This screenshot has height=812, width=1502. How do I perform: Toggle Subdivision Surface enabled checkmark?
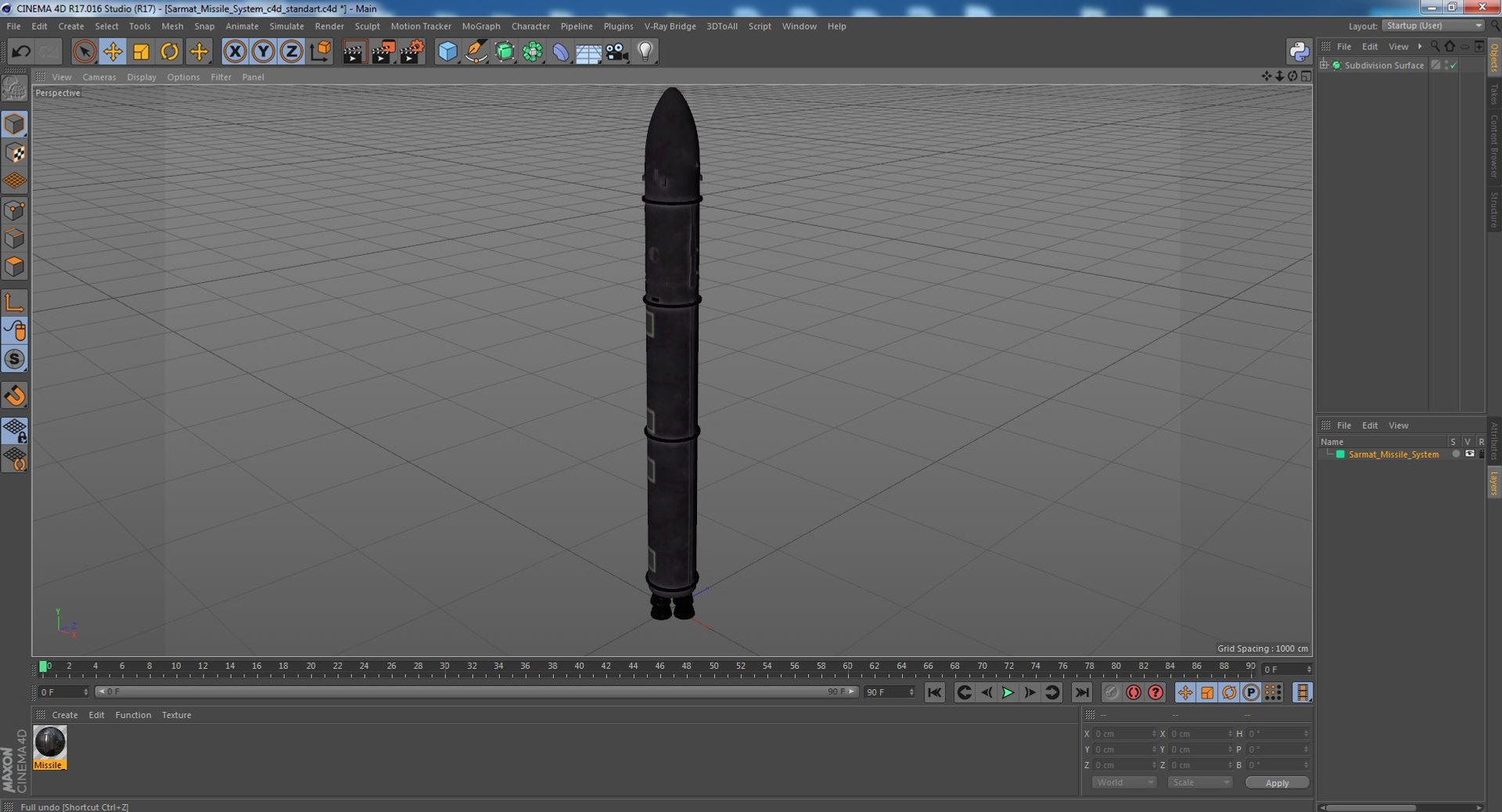(x=1453, y=65)
